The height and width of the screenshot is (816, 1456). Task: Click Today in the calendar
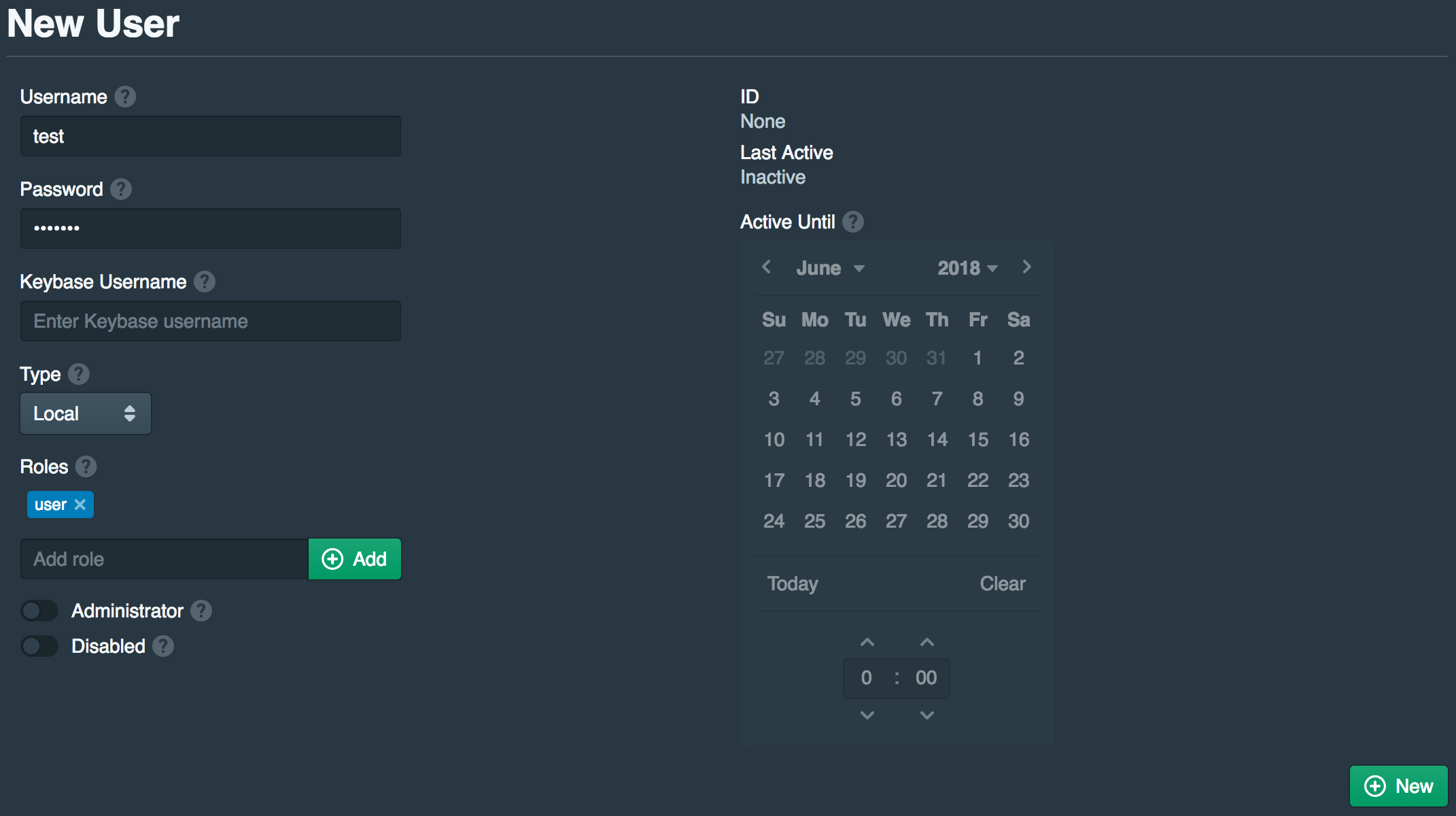793,583
